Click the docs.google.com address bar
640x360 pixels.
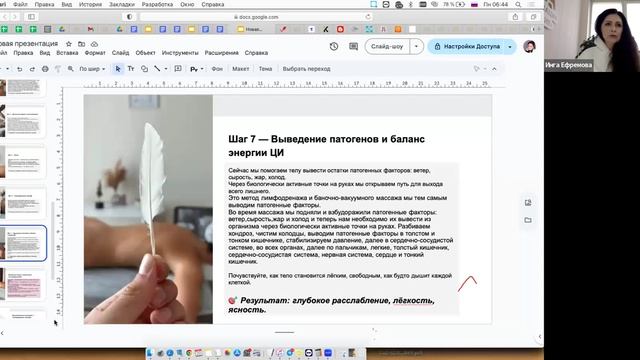tap(256, 17)
